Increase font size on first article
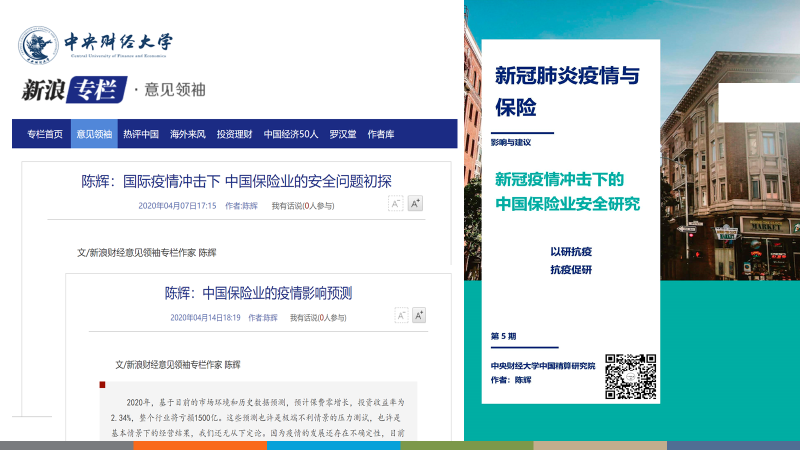The image size is (800, 450). (416, 204)
